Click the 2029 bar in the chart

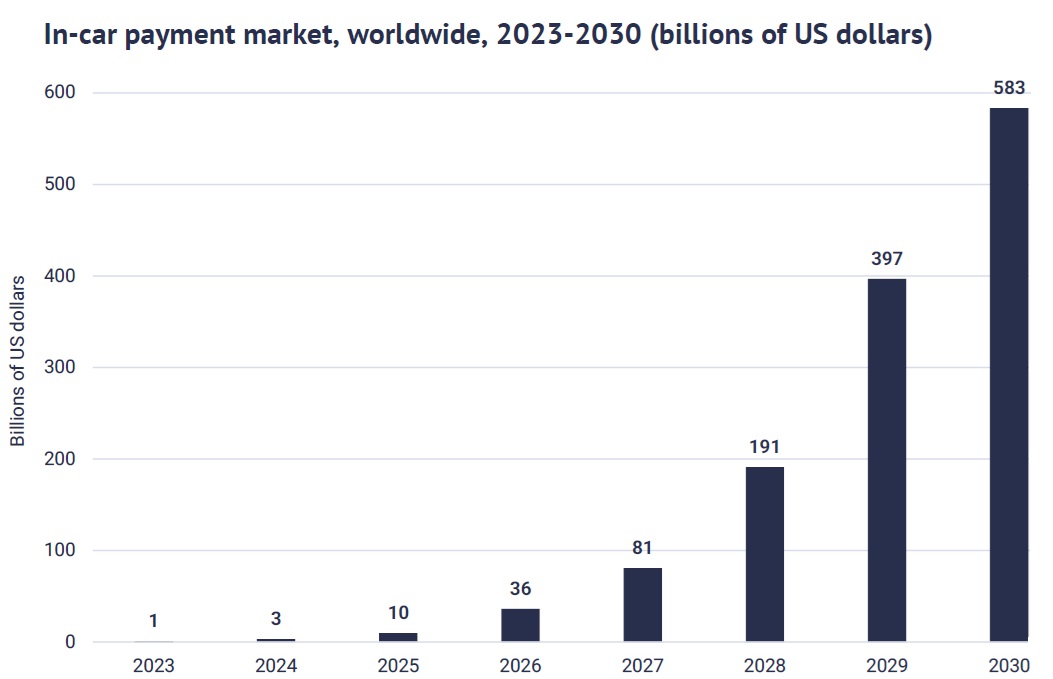(x=886, y=459)
